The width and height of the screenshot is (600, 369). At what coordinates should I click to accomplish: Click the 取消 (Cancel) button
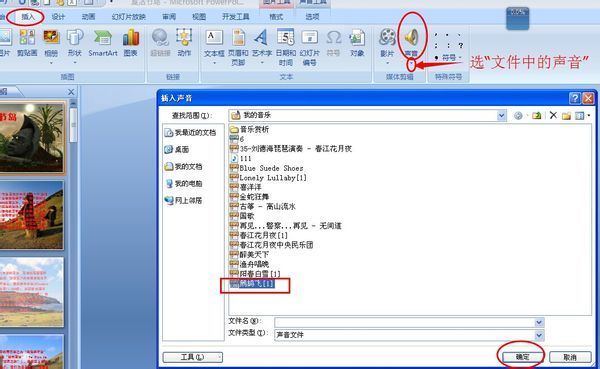[570, 357]
